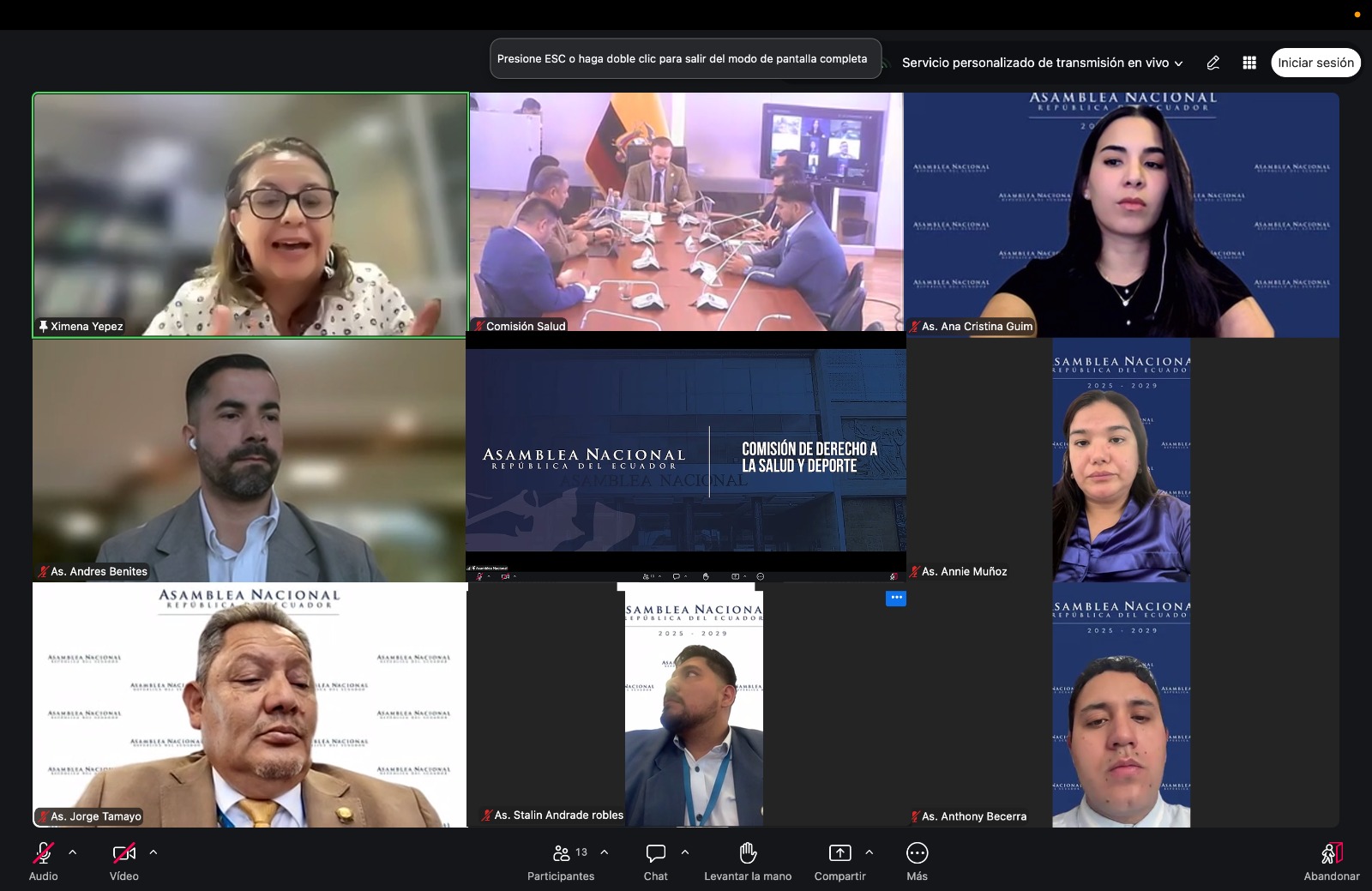
Task: Select Ximena Yepez's video tile
Action: [250, 215]
